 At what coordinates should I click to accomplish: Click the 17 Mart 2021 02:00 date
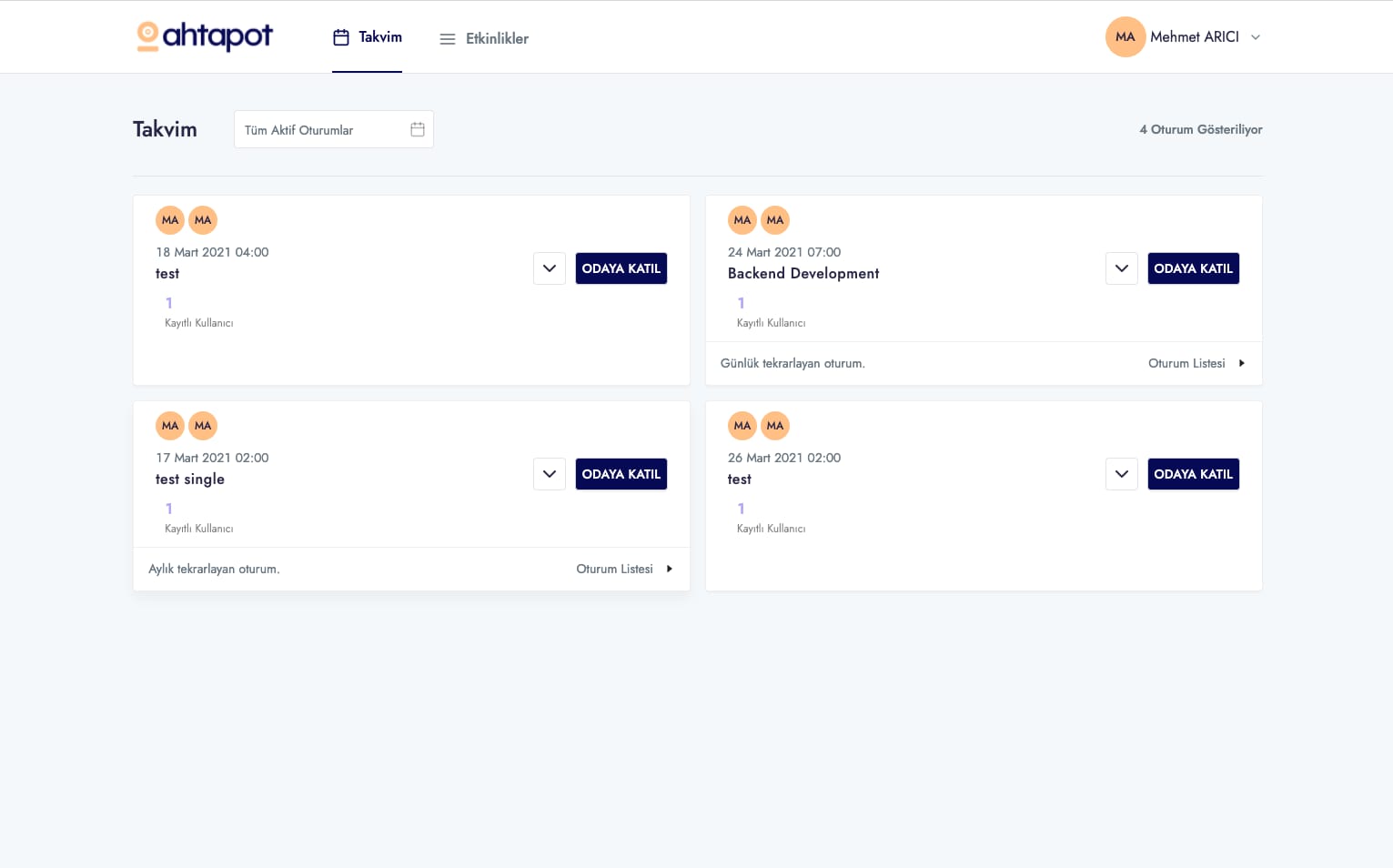click(212, 458)
